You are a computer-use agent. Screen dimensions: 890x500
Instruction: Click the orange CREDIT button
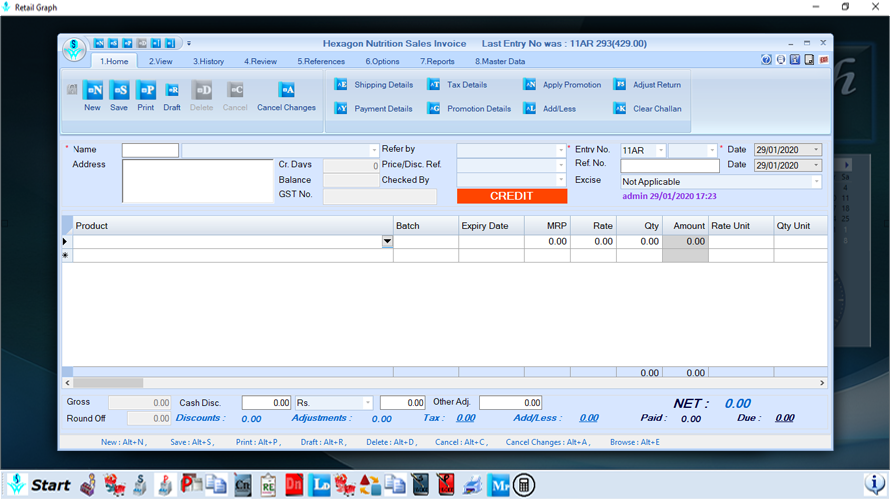coord(512,196)
